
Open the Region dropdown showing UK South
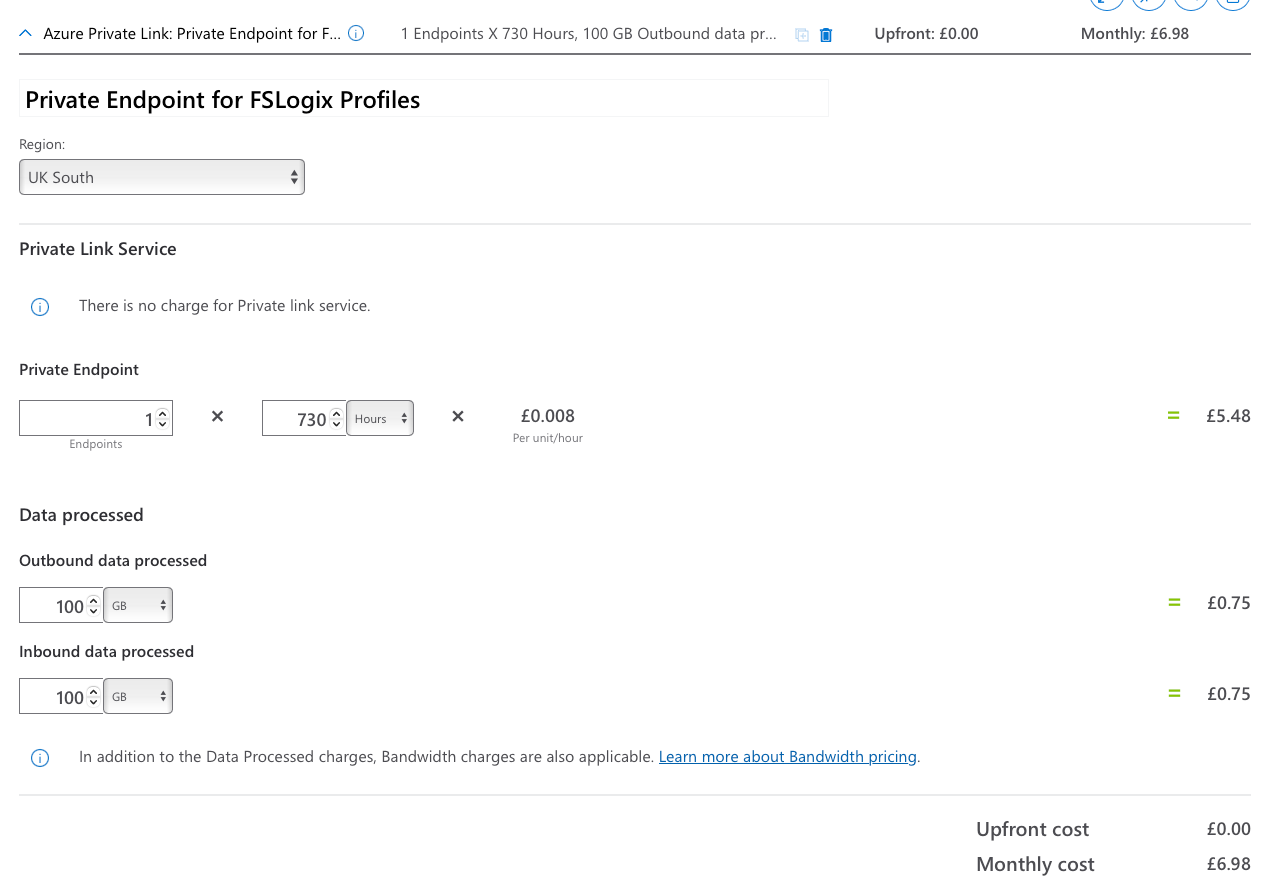[162, 177]
